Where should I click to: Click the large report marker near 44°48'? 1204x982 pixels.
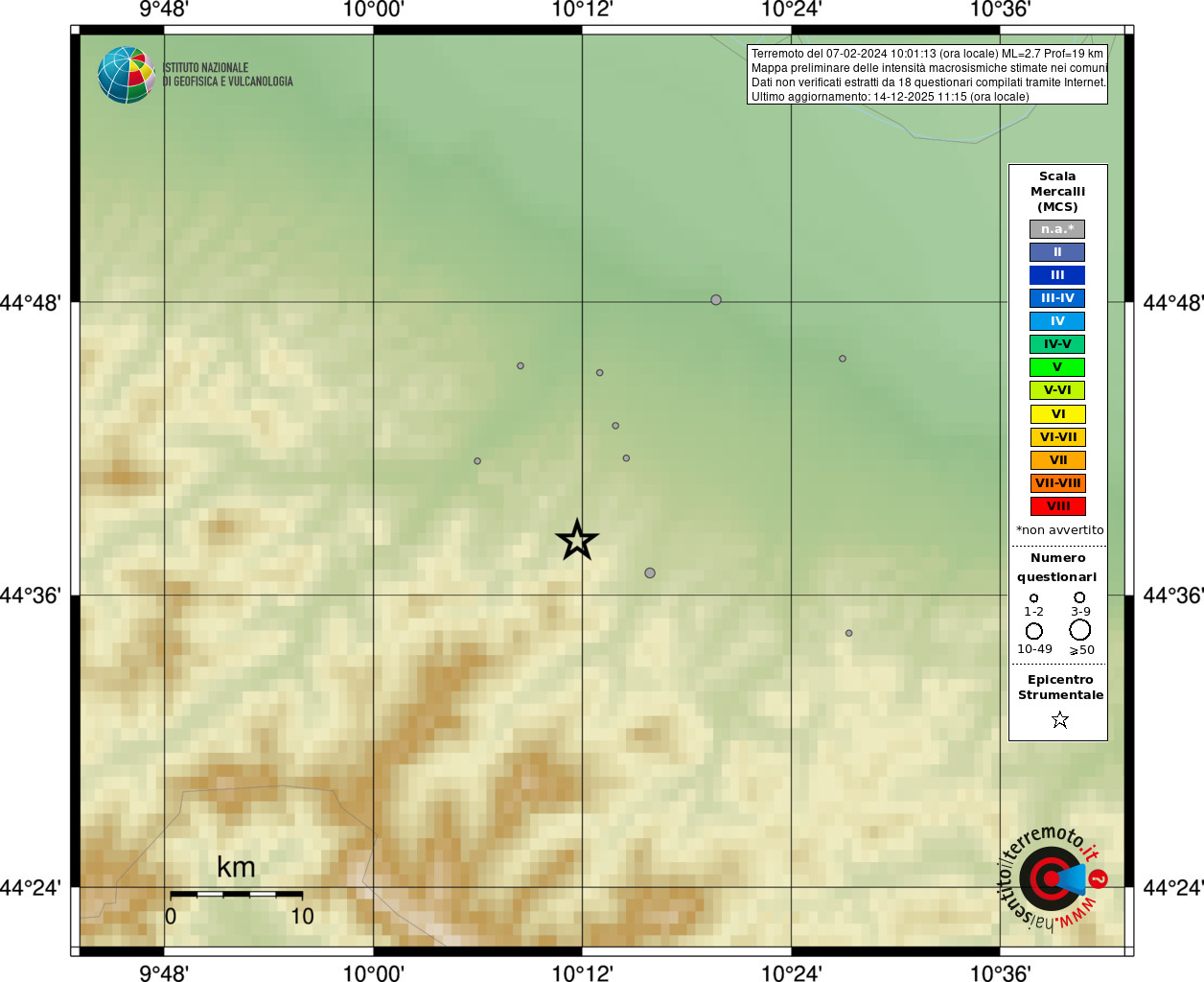716,300
